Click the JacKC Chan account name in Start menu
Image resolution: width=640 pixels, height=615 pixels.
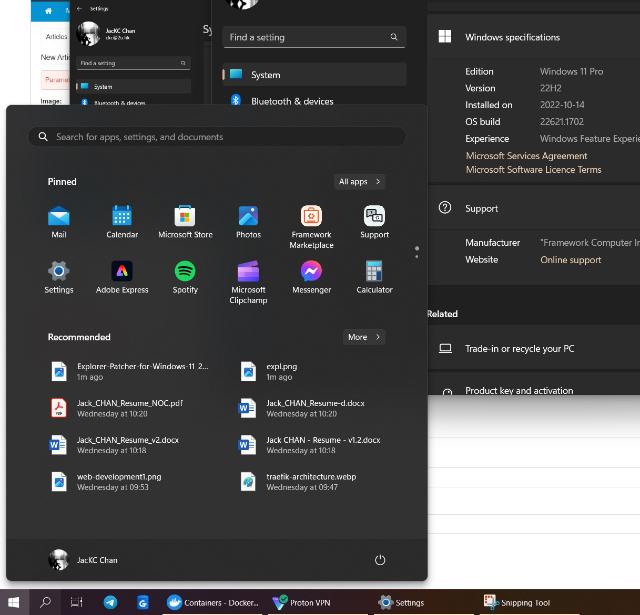coord(97,560)
